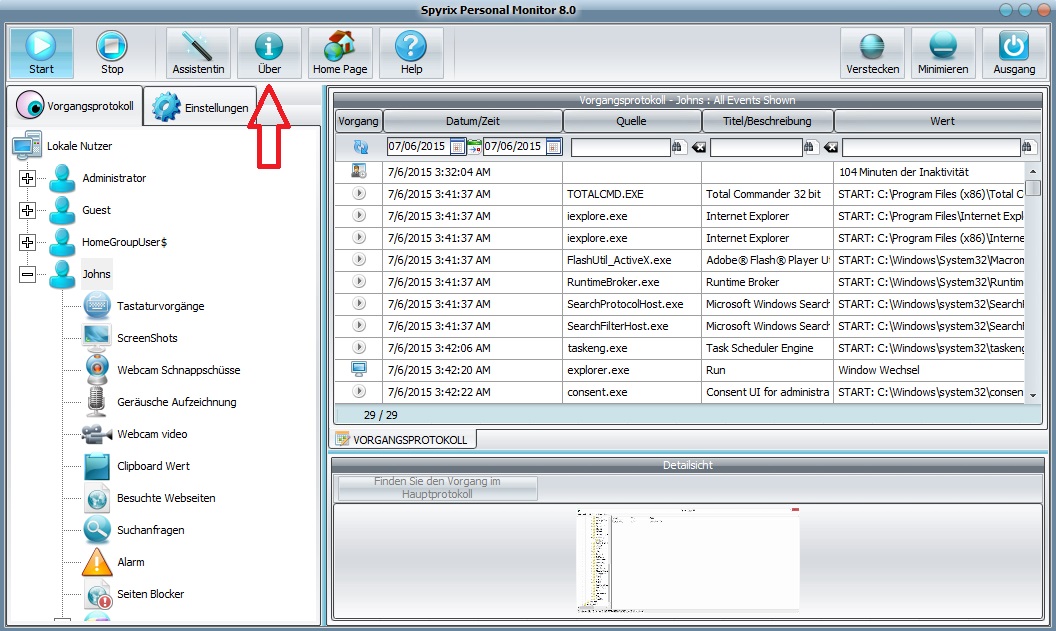Screen dimensions: 1056x631
Task: Click the Ausgang exit button
Action: [1014, 53]
